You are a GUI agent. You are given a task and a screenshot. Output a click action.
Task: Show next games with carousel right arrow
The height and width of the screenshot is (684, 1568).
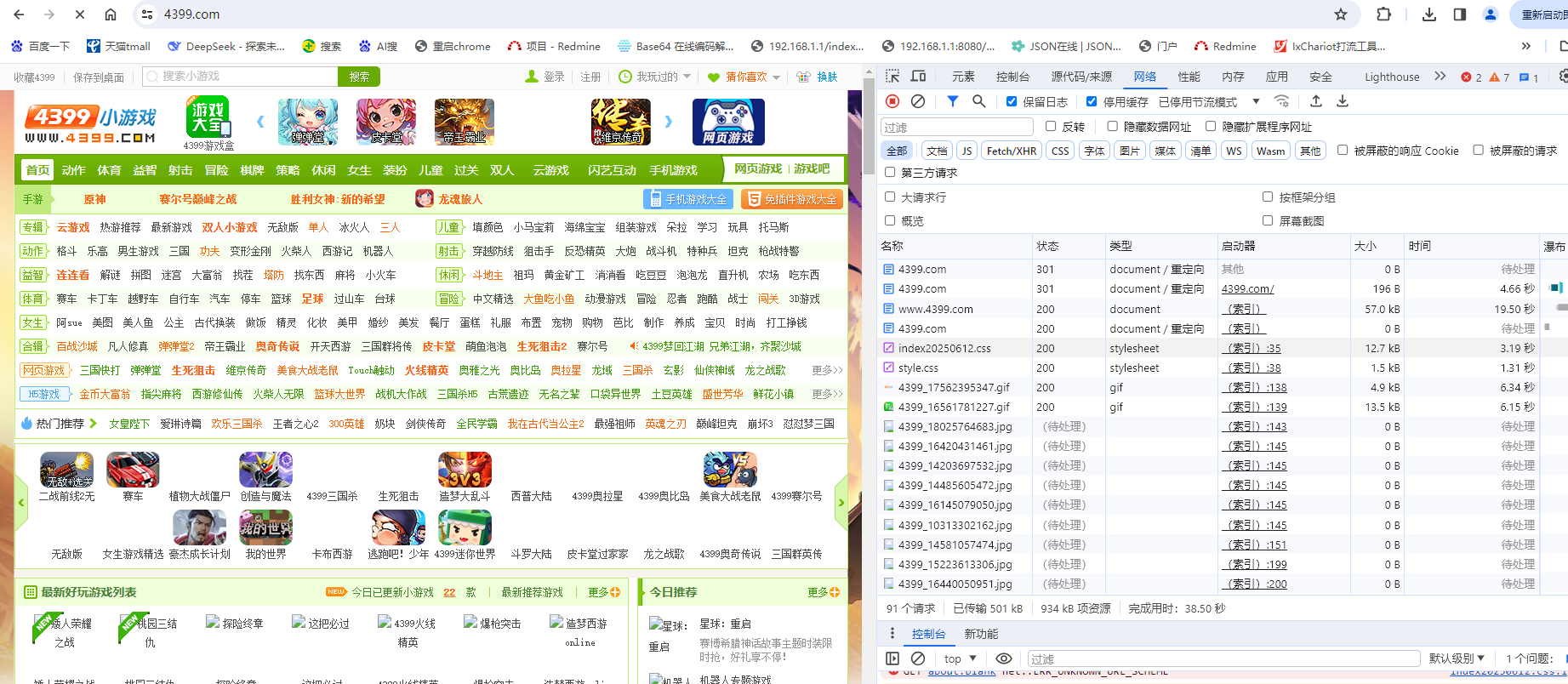coord(669,122)
